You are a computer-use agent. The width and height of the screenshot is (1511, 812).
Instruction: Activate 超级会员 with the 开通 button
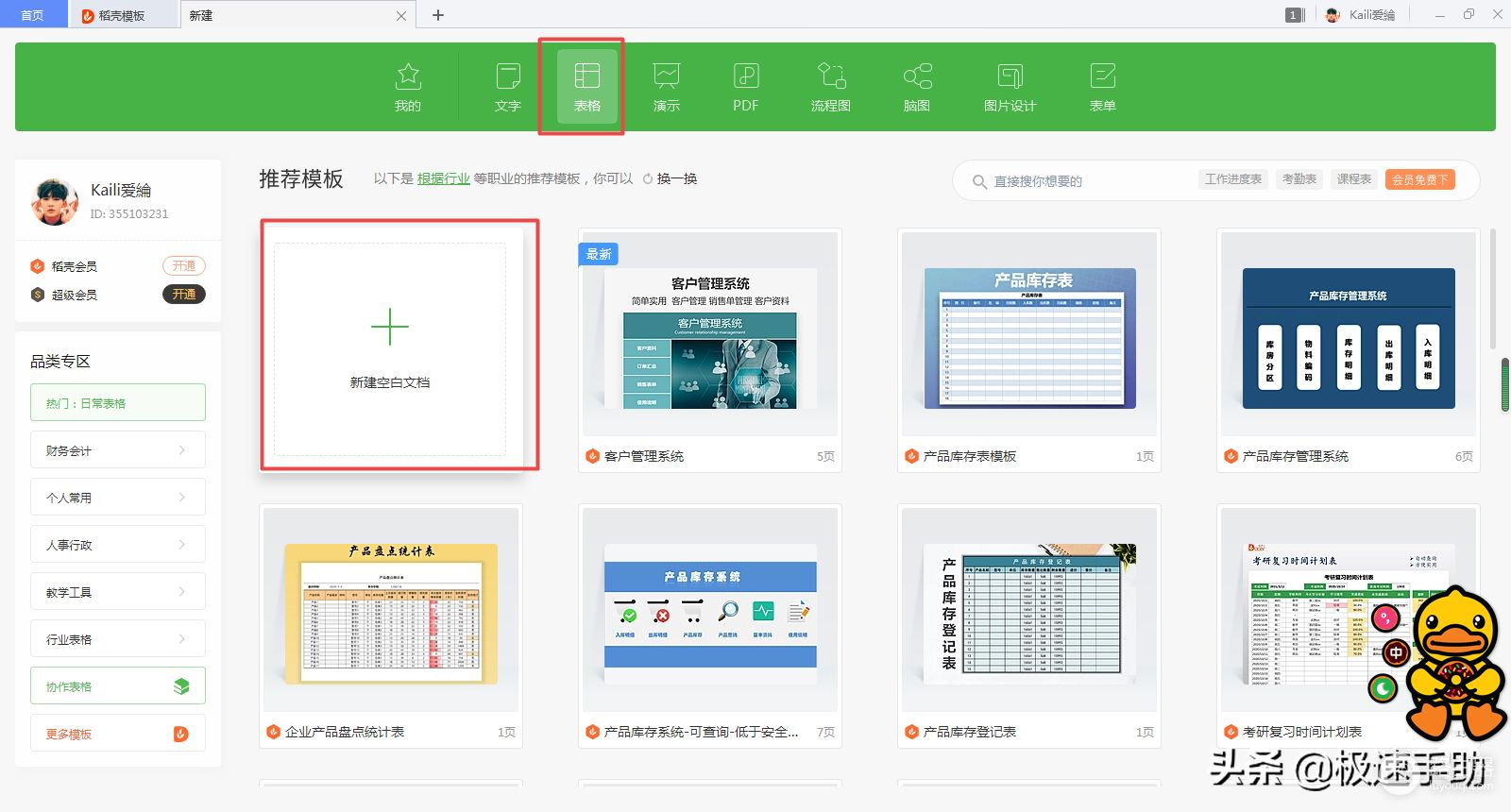point(184,295)
